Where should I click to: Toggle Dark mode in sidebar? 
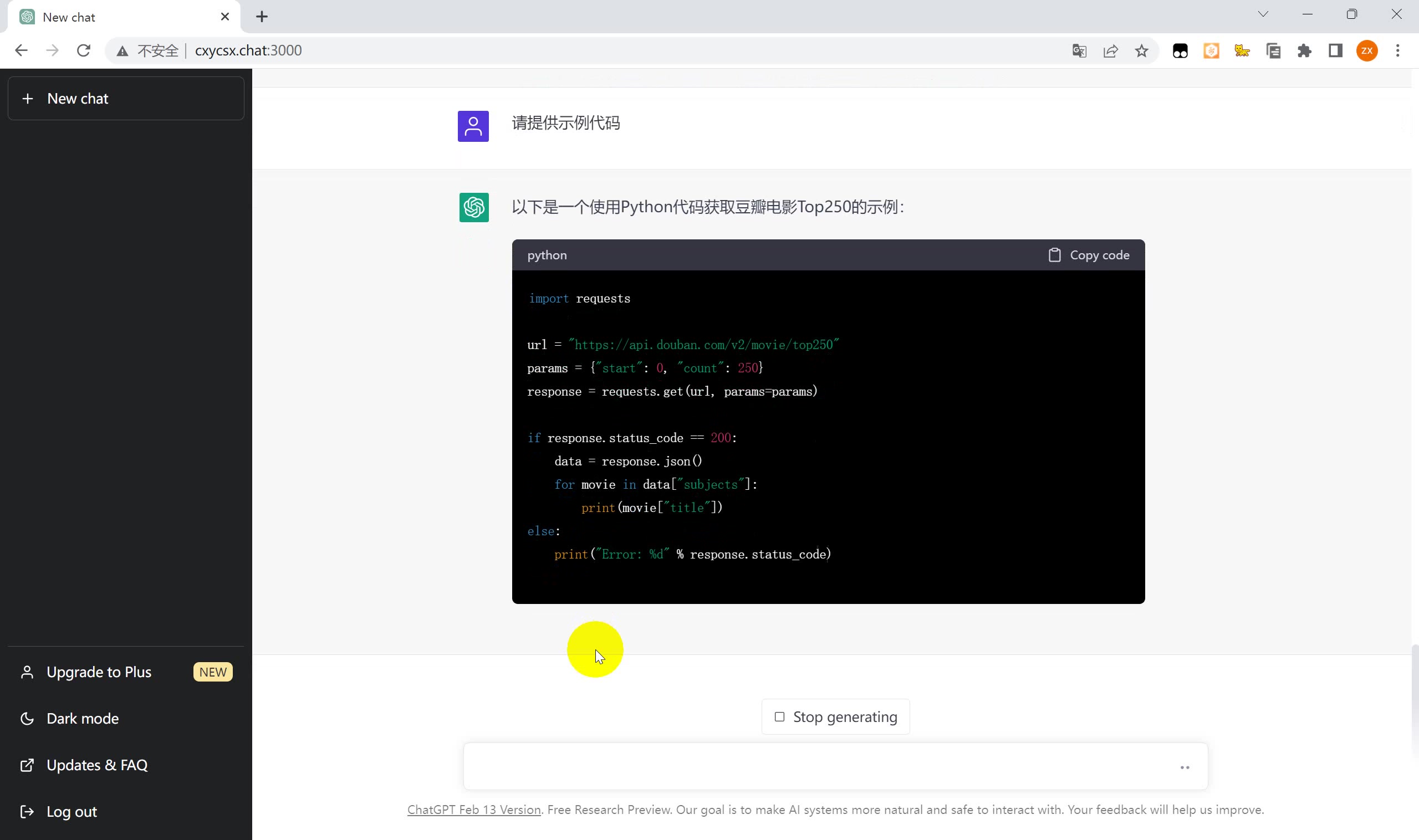pos(83,718)
